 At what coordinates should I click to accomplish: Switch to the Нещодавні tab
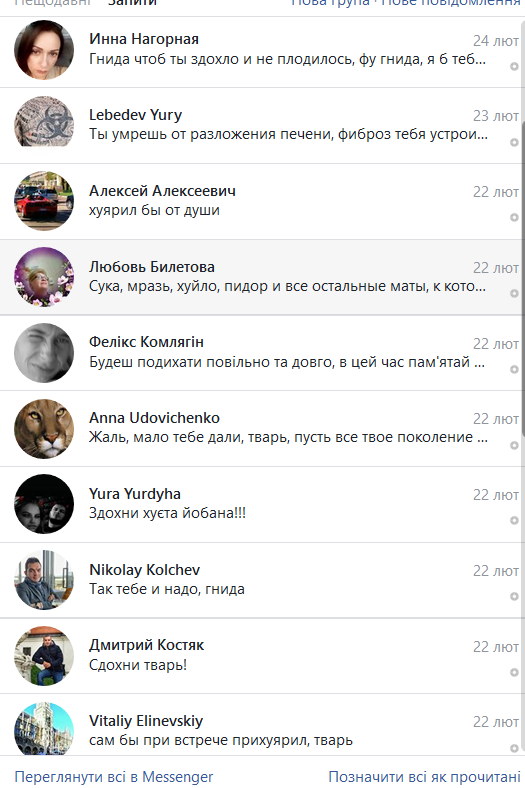(52, 3)
